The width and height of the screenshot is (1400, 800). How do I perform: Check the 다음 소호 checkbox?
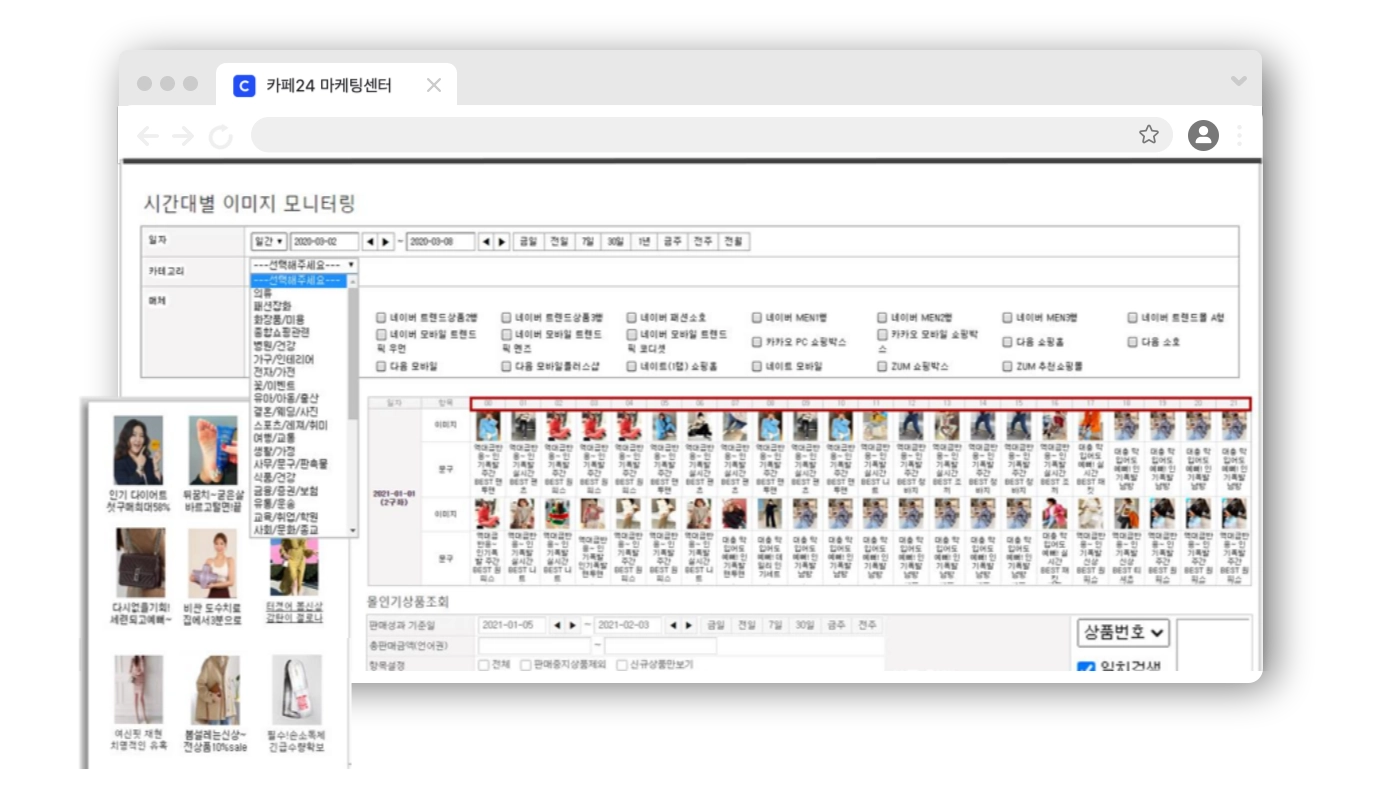[x=1133, y=342]
